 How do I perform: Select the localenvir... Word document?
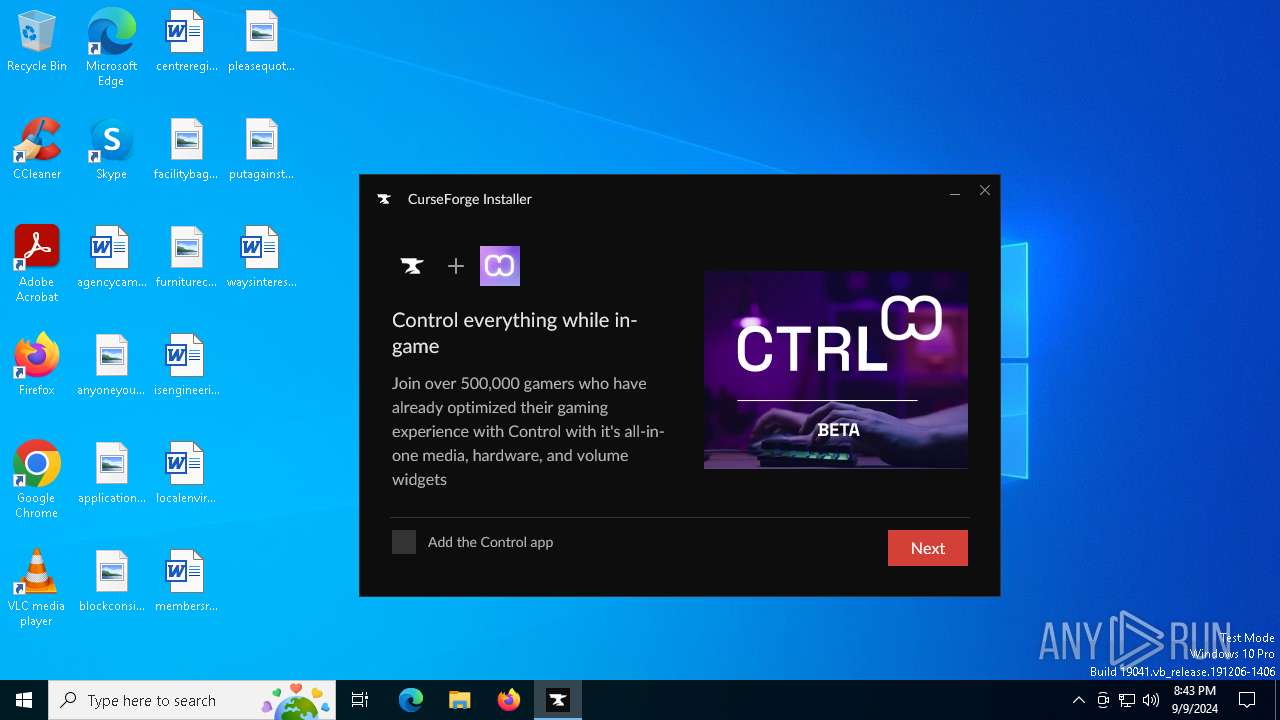pos(186,474)
